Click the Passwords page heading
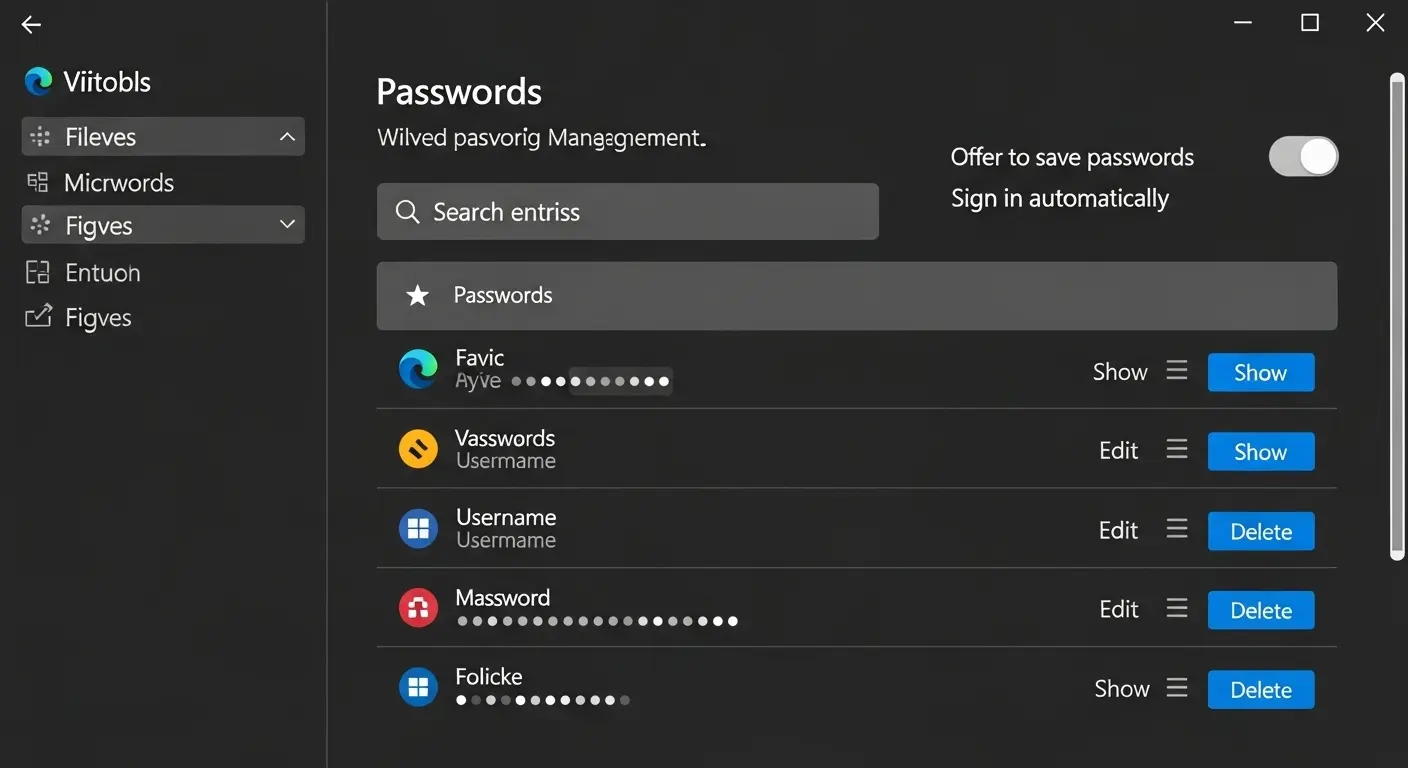 (459, 92)
